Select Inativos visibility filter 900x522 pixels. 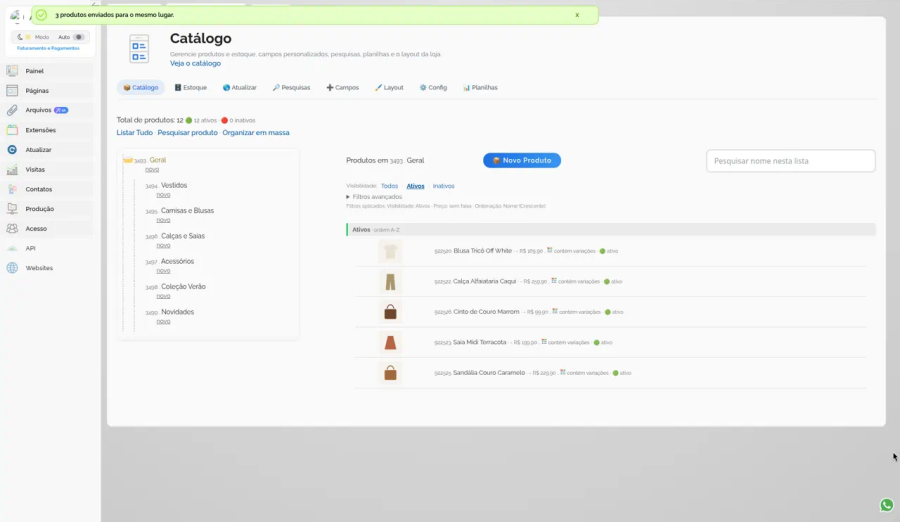click(443, 186)
